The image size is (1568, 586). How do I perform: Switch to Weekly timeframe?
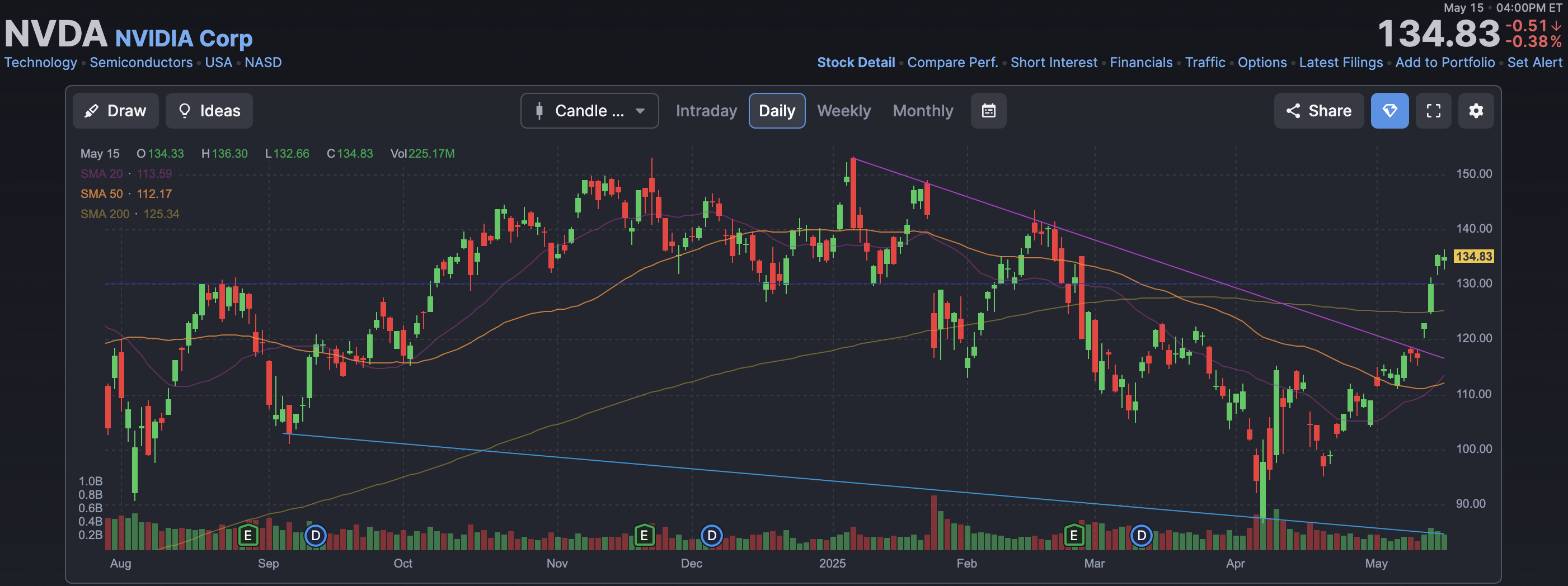point(844,111)
